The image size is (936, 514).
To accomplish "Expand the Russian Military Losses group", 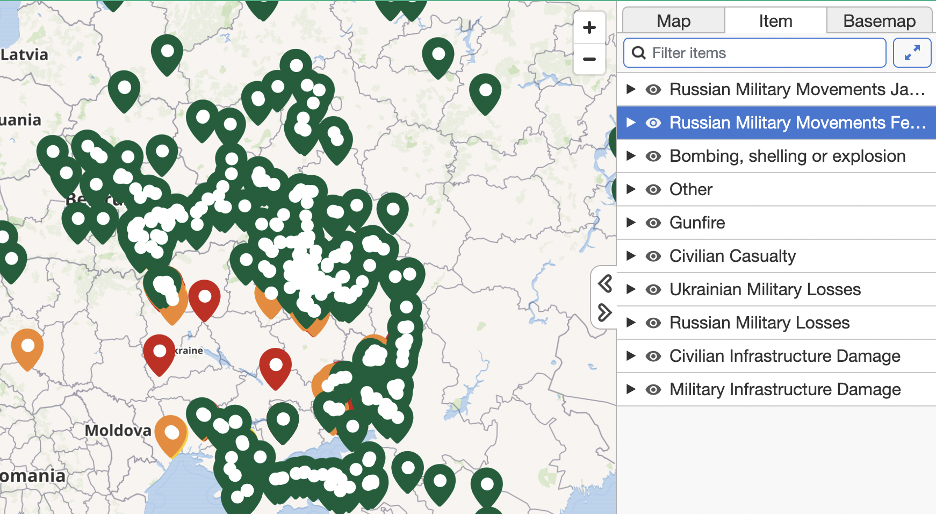I will point(630,323).
